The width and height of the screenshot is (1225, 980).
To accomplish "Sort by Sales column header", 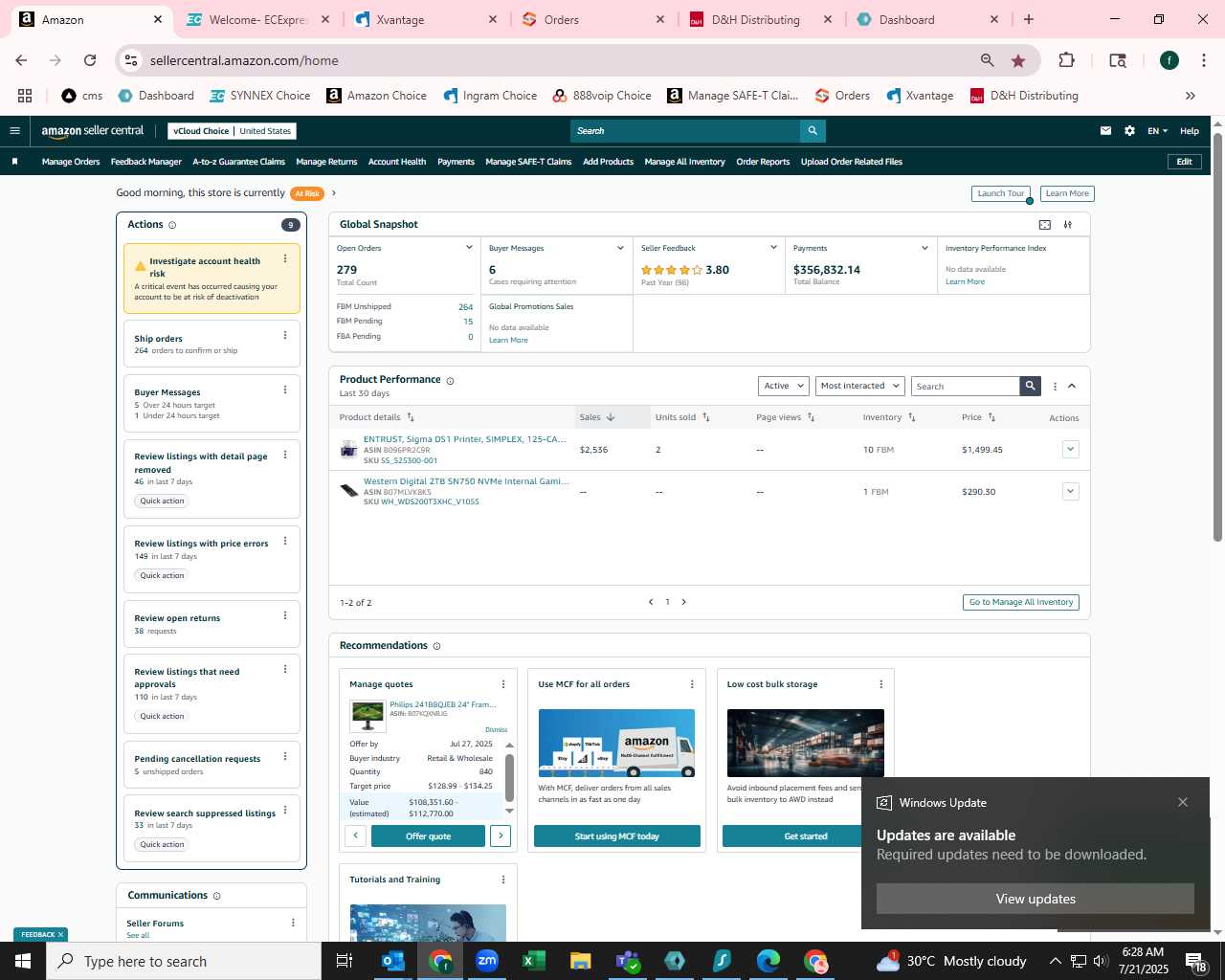I will coord(597,417).
